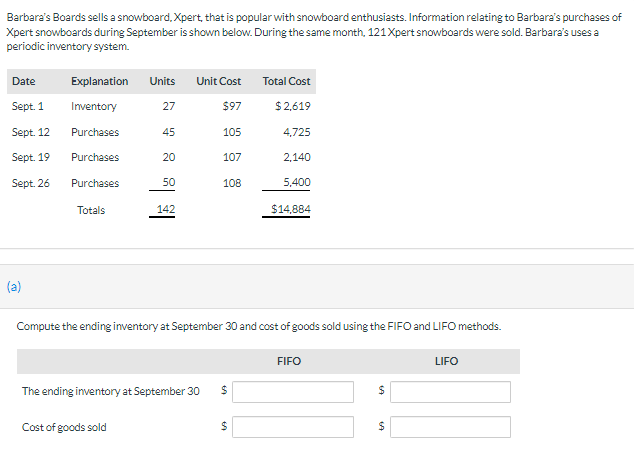Click the Cost of goods sold label
The height and width of the screenshot is (464, 634).
pos(64,427)
